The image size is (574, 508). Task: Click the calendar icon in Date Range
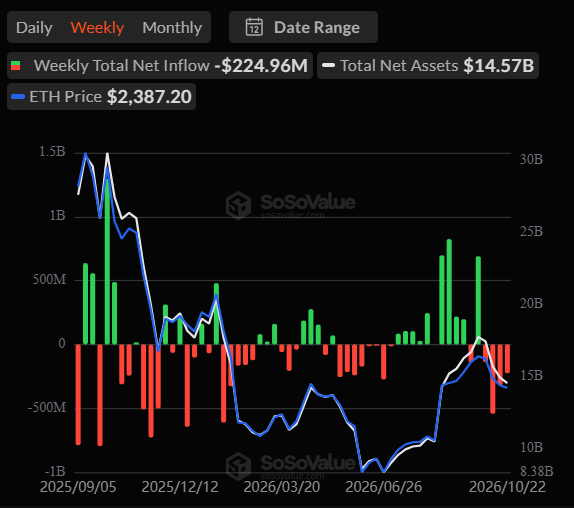(x=254, y=27)
